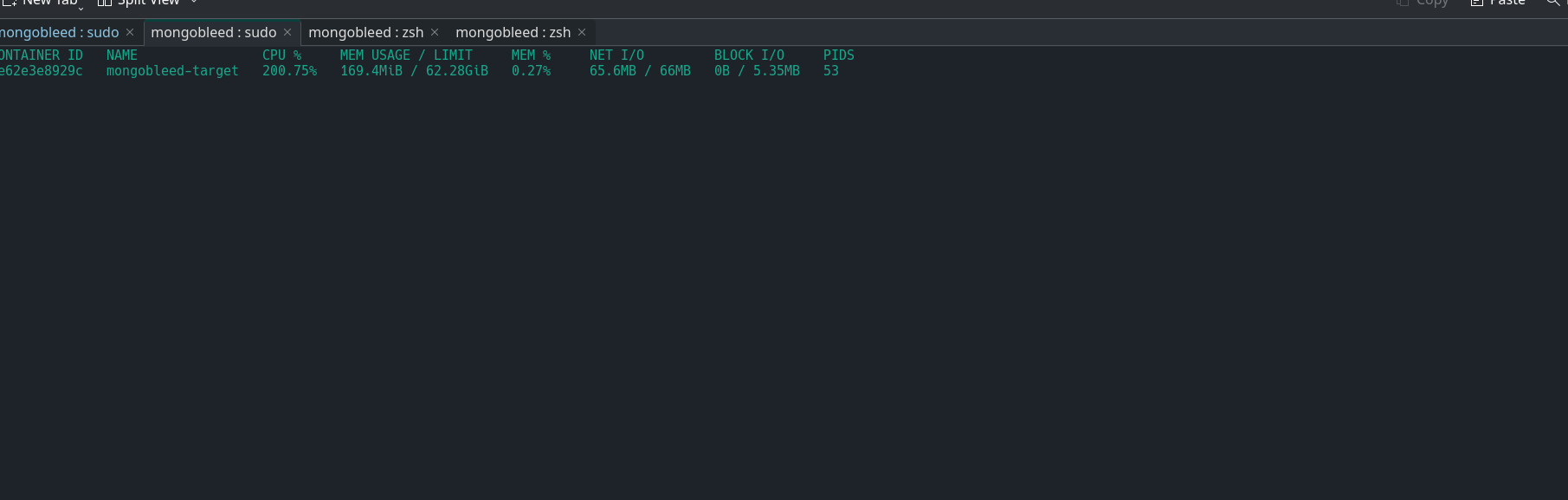Open the Split View dropdown chevron
Screen dimensions: 1568x500
[193, 3]
